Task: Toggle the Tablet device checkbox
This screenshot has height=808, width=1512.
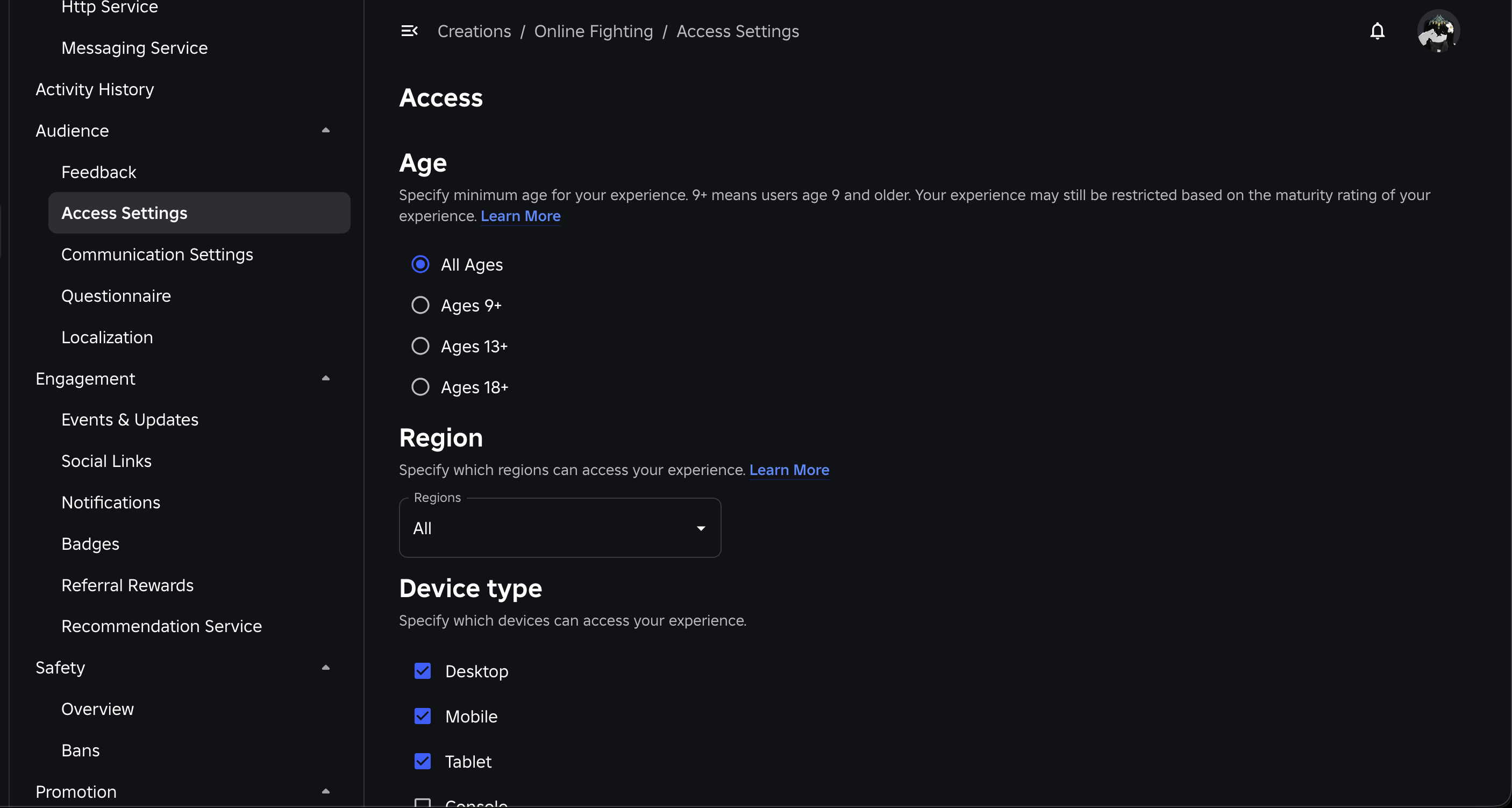Action: coord(423,761)
